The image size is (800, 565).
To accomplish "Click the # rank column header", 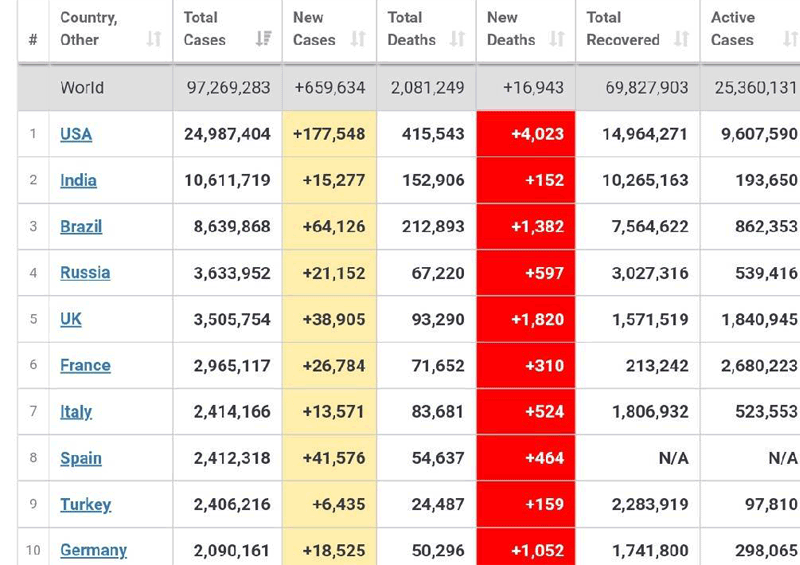I will (x=33, y=39).
